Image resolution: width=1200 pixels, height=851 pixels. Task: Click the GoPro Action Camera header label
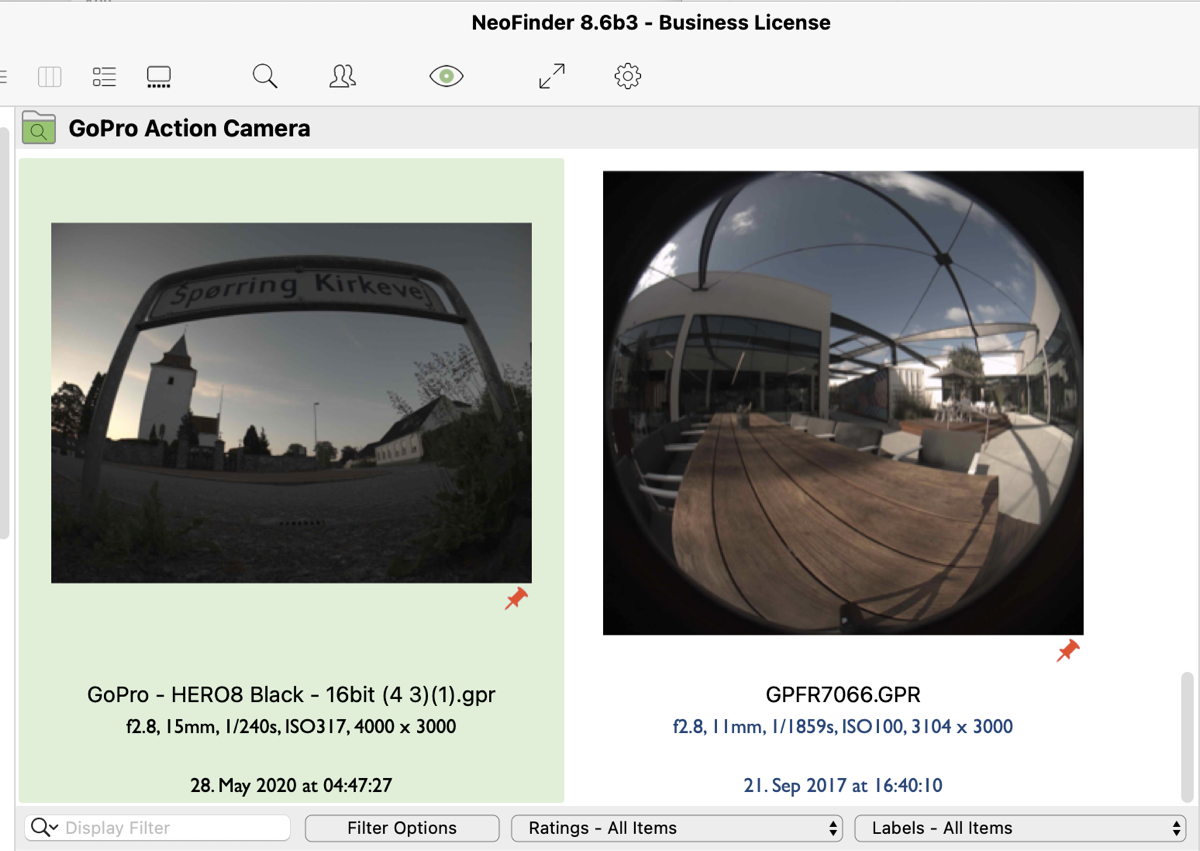tap(189, 128)
